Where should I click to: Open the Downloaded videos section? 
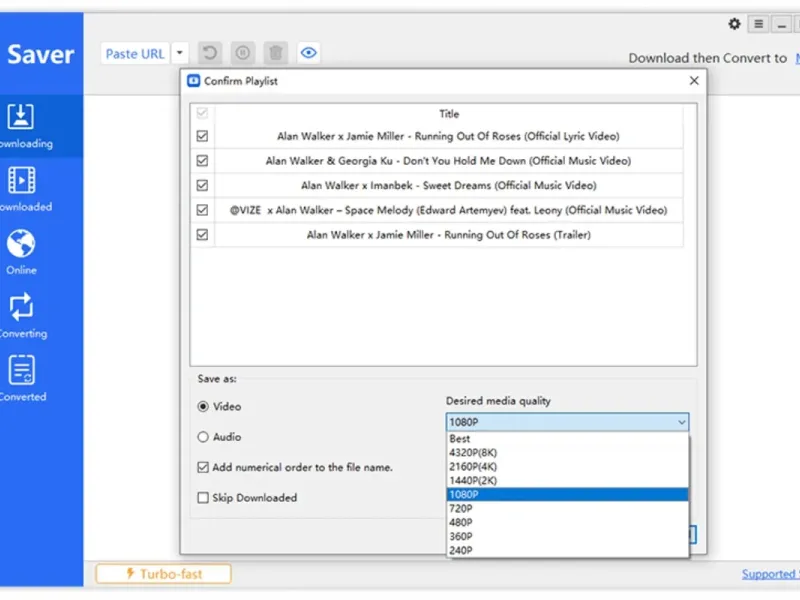[21, 188]
